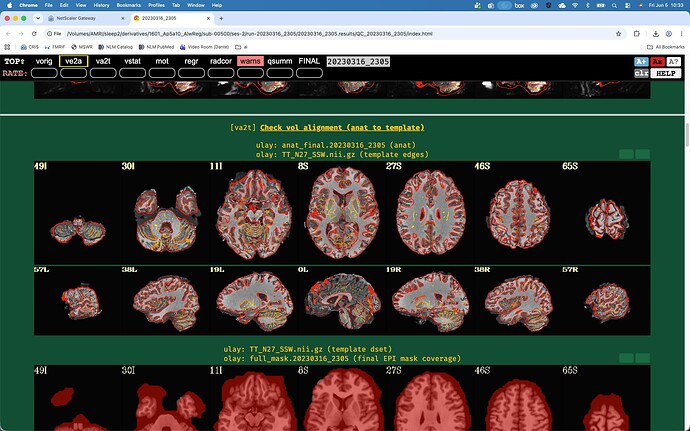690x431 pixels.
Task: Toggle the rating box under regr
Action: 191,73
